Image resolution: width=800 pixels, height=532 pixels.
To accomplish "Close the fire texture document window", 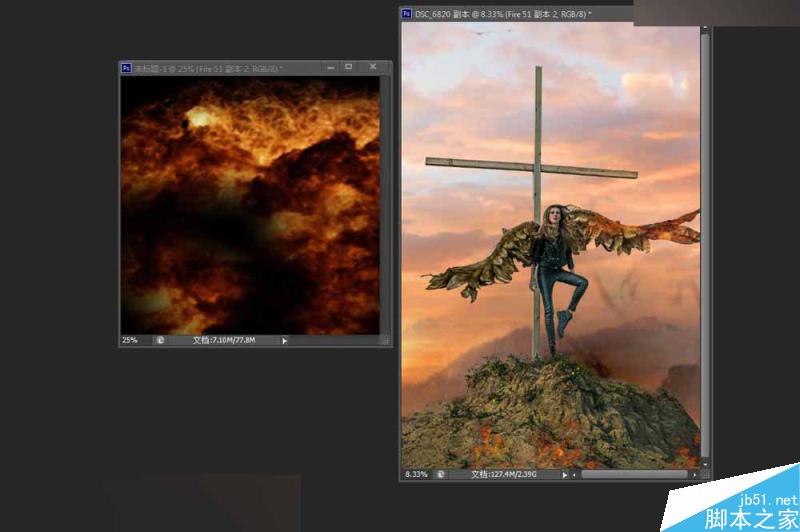I will pos(373,67).
